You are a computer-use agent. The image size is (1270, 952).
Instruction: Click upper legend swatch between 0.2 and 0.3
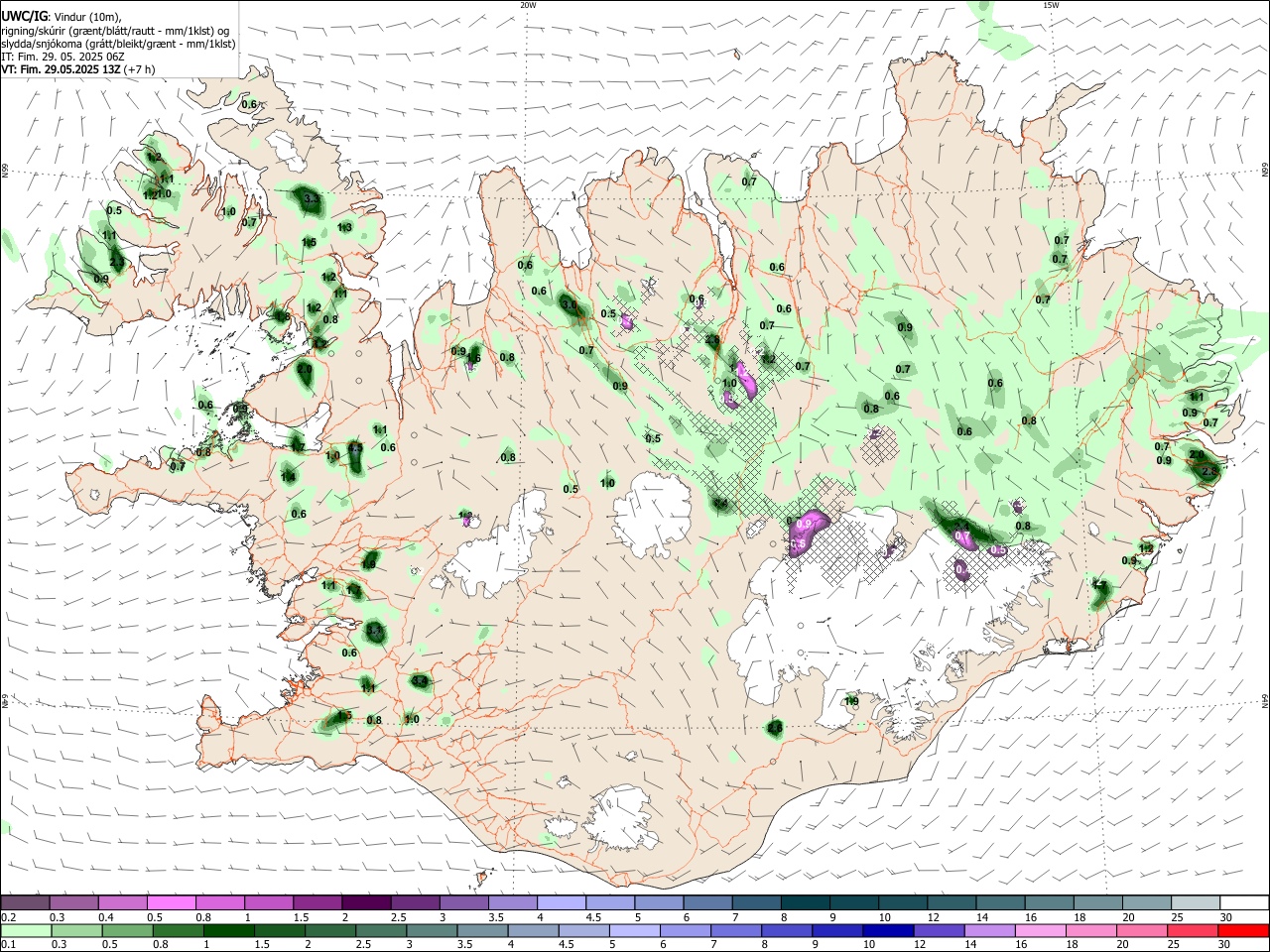[x=26, y=902]
